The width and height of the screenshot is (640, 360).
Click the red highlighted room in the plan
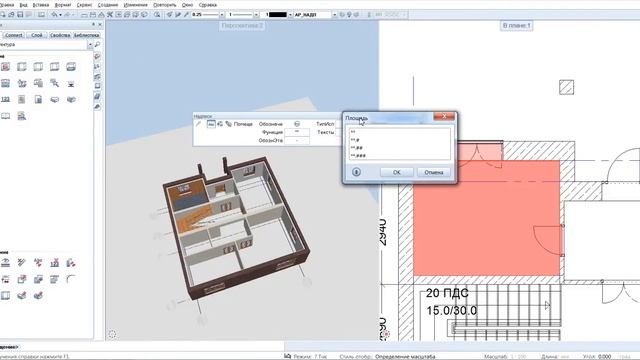[487, 218]
